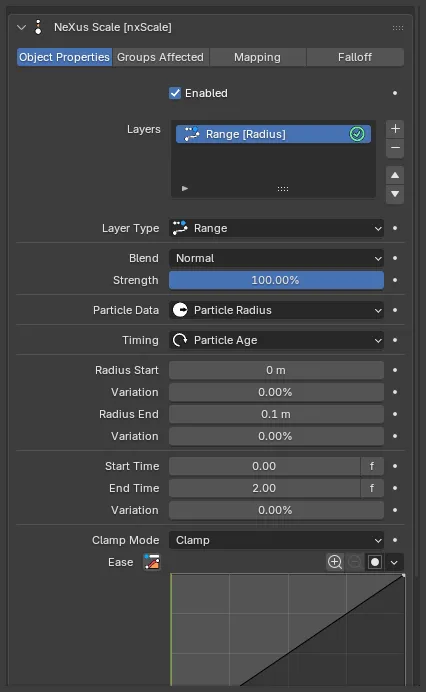Animate the Clamp Mode property dot
Viewport: 426px width, 692px height.
pyautogui.click(x=395, y=541)
